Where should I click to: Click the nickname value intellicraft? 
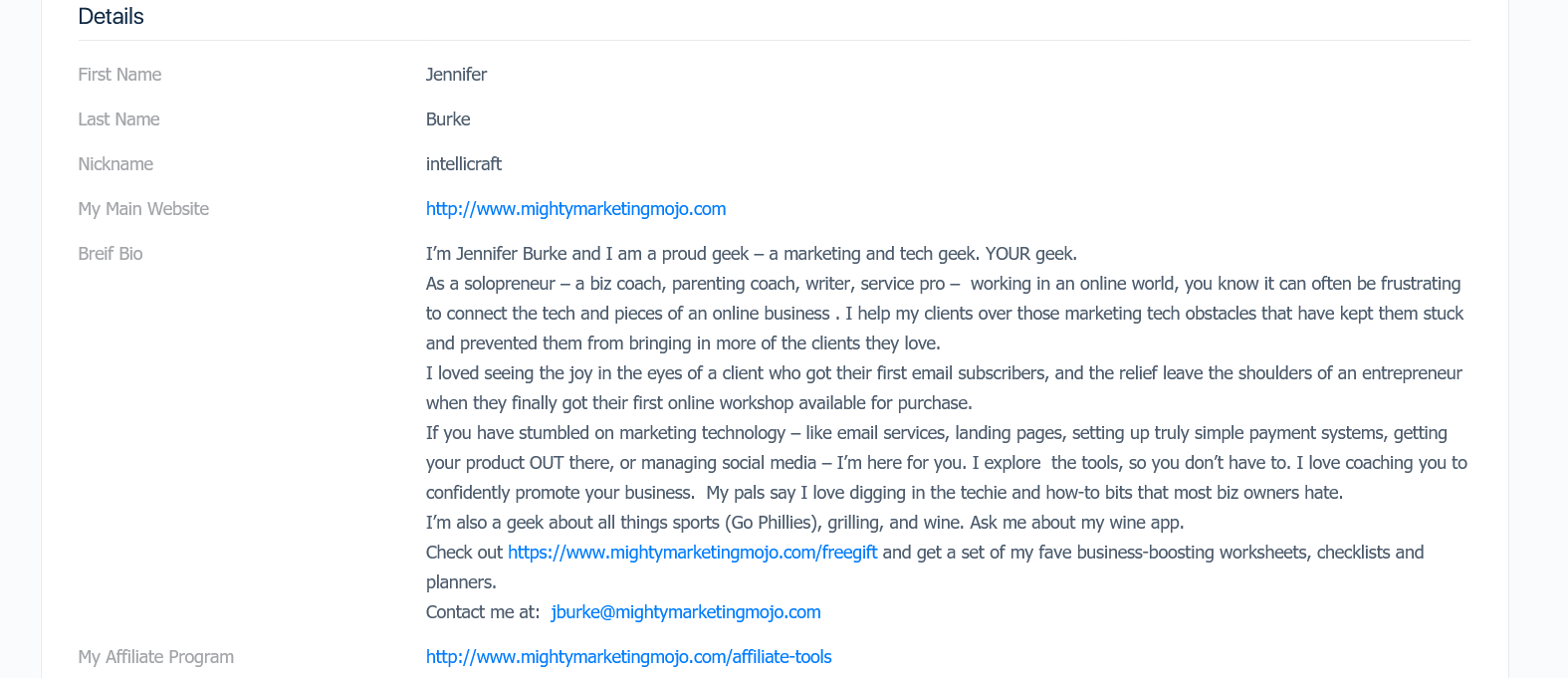click(464, 164)
